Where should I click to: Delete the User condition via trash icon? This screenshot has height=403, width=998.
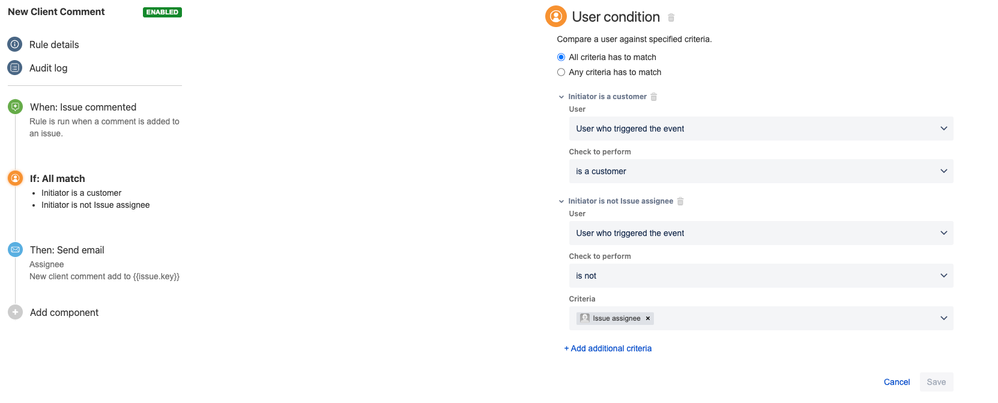pyautogui.click(x=671, y=18)
